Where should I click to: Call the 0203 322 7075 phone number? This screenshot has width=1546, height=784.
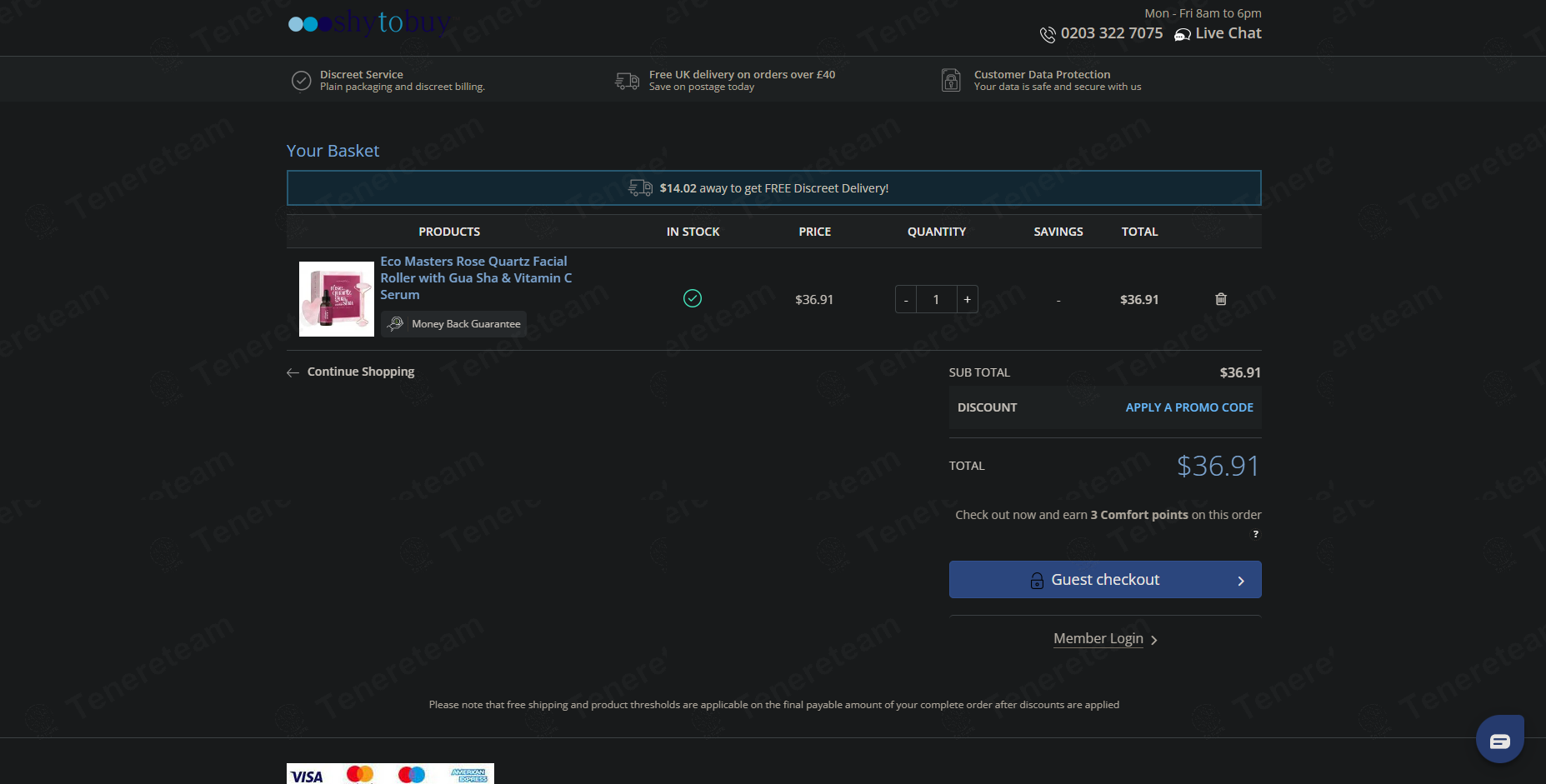[1111, 33]
